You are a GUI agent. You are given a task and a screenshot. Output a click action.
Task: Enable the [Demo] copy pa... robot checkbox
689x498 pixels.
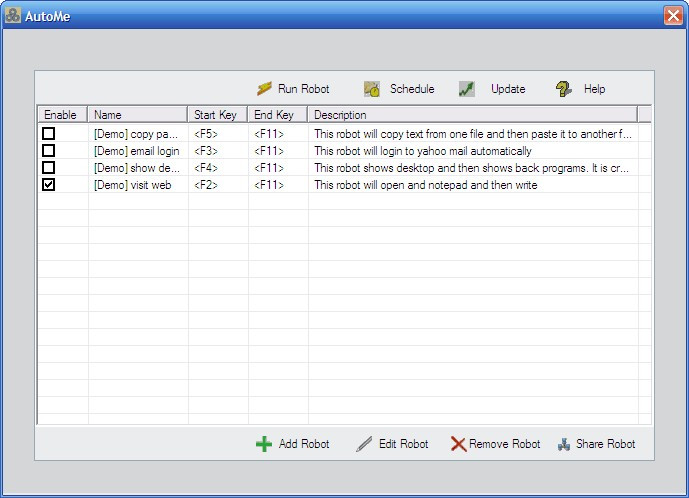click(x=48, y=134)
